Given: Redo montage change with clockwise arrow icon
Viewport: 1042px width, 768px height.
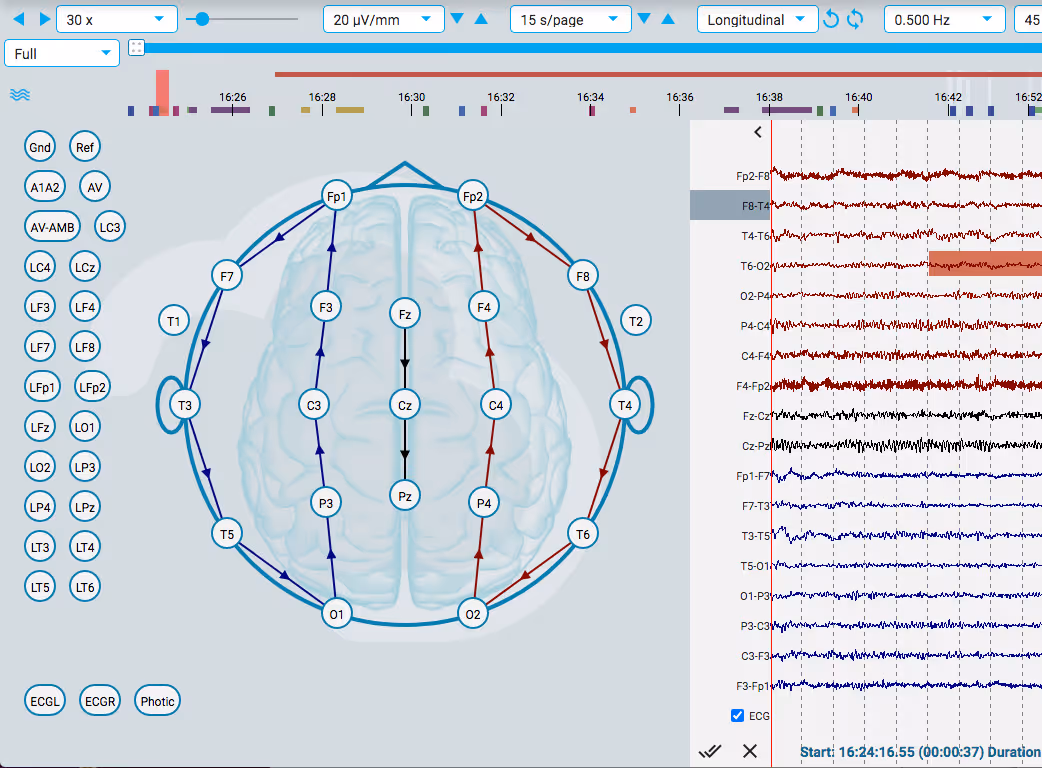Looking at the screenshot, I should (x=856, y=18).
